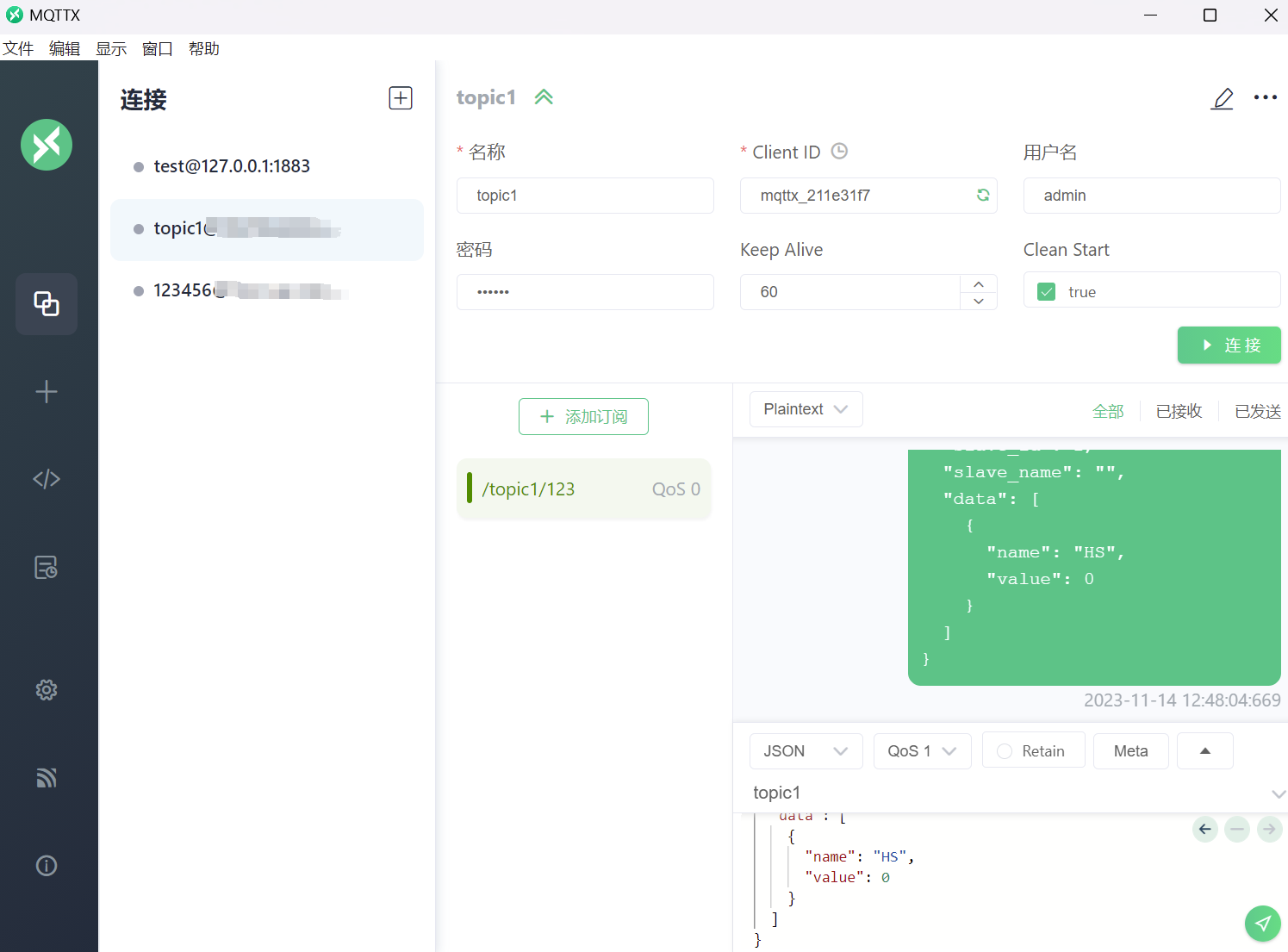Image resolution: width=1288 pixels, height=952 pixels.
Task: Open the three-dots more options menu
Action: [1266, 97]
